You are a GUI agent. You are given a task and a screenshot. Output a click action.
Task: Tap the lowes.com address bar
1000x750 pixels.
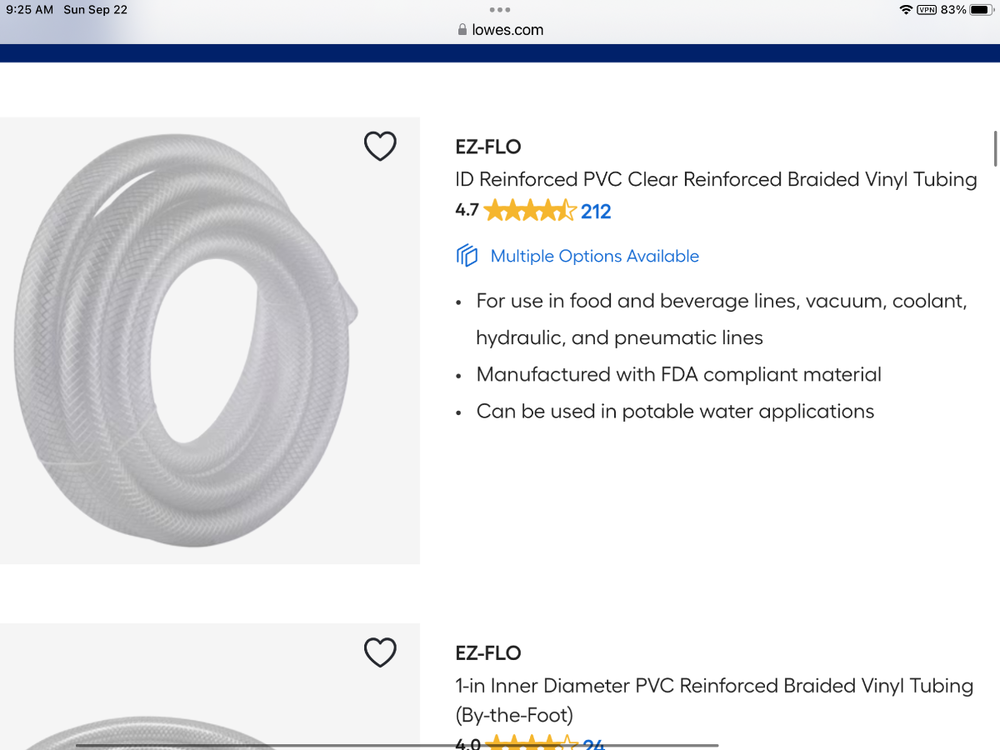click(500, 30)
